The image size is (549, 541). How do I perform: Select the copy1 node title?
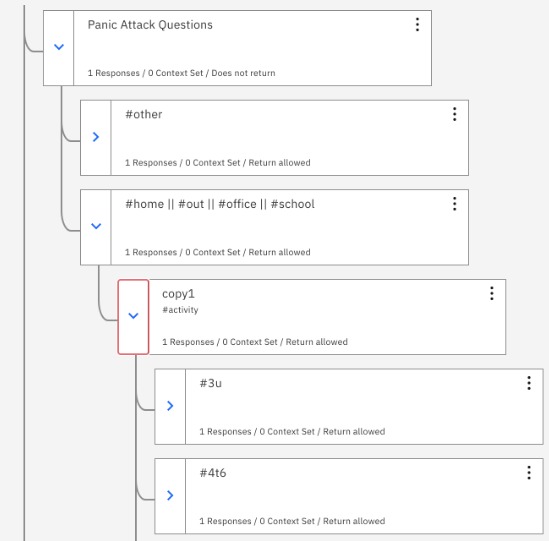(178, 294)
